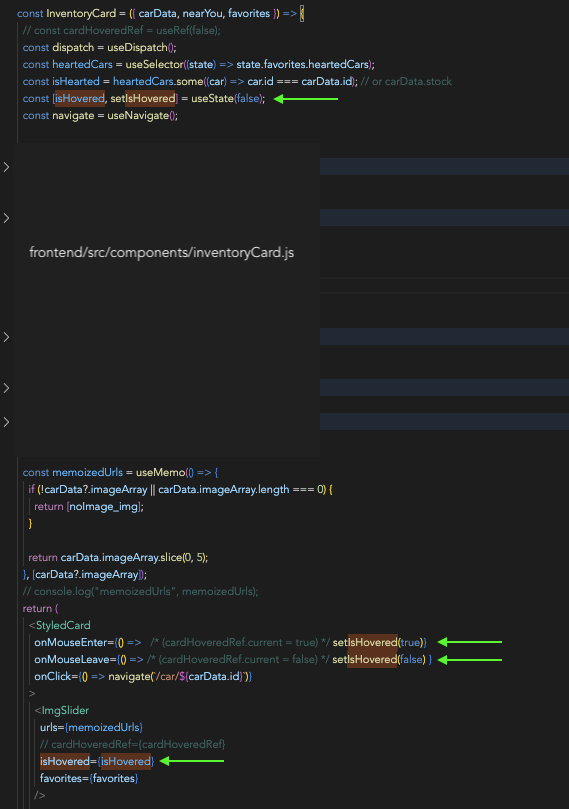569x809 pixels.
Task: Click 'carData.imageArray.length === 0' condition
Action: (242, 490)
